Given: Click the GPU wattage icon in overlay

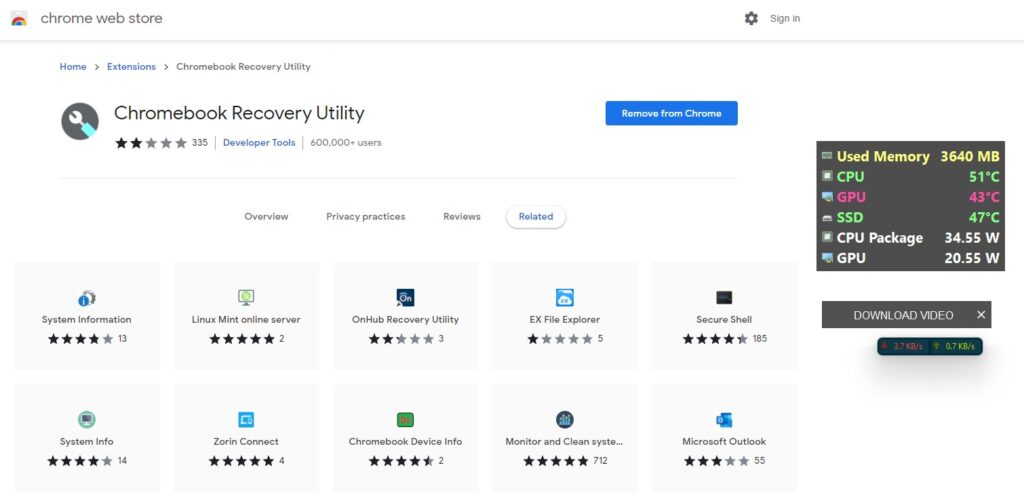Looking at the screenshot, I should click(827, 258).
